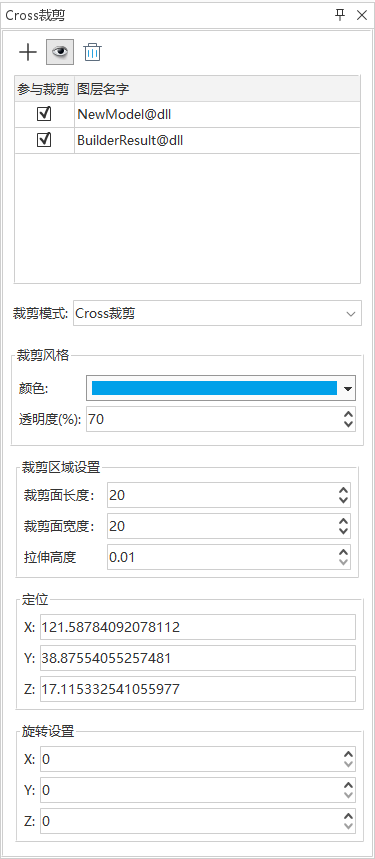Viewport: 375px width, 859px height.
Task: Uncheck the BuilderResult@dll checkbox
Action: click(x=44, y=140)
